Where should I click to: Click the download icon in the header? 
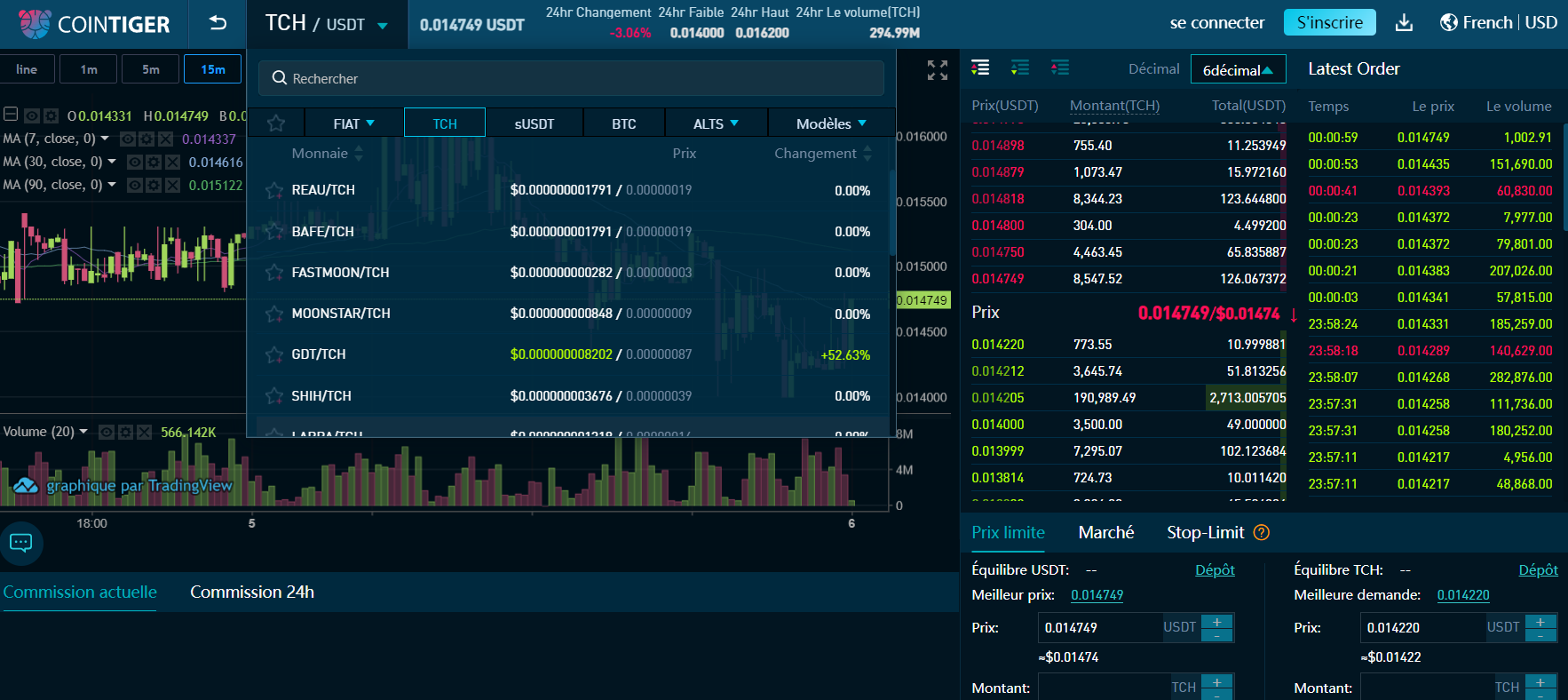pos(1404,22)
